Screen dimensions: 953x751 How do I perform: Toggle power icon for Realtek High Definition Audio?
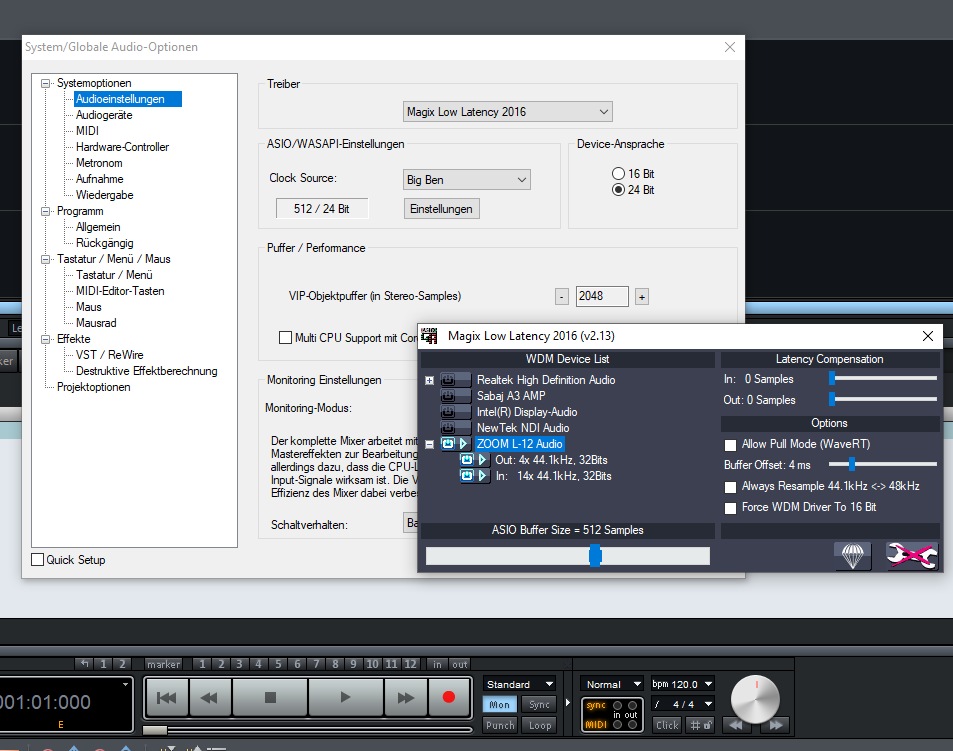(x=448, y=380)
